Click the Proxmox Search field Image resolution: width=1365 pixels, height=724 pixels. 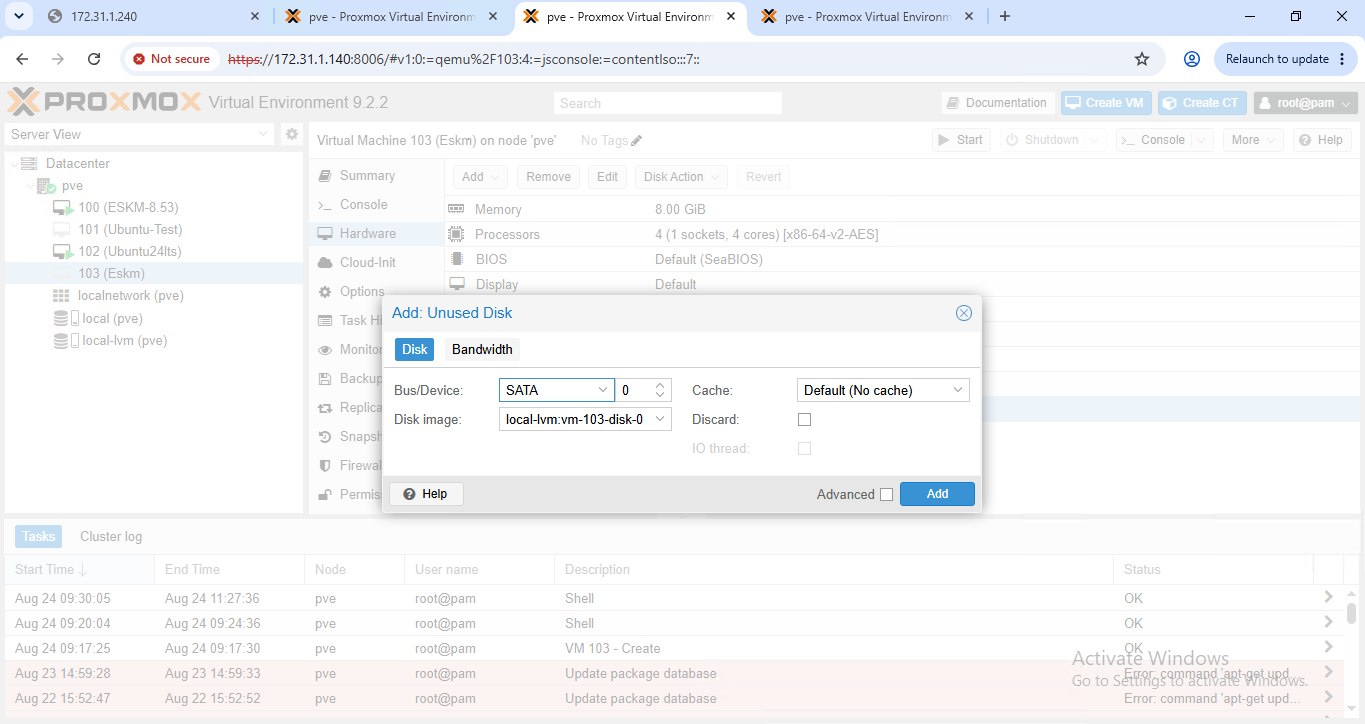click(x=668, y=103)
